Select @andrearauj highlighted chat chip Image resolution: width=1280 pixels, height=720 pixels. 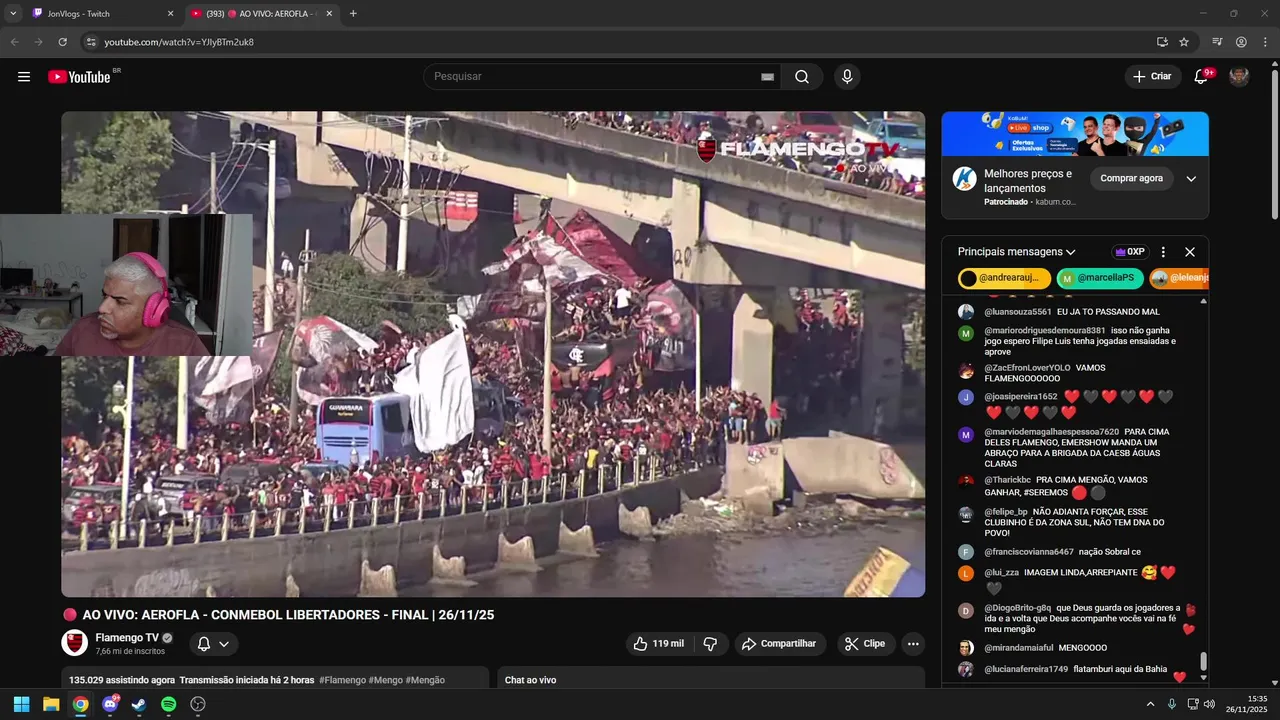(1004, 278)
